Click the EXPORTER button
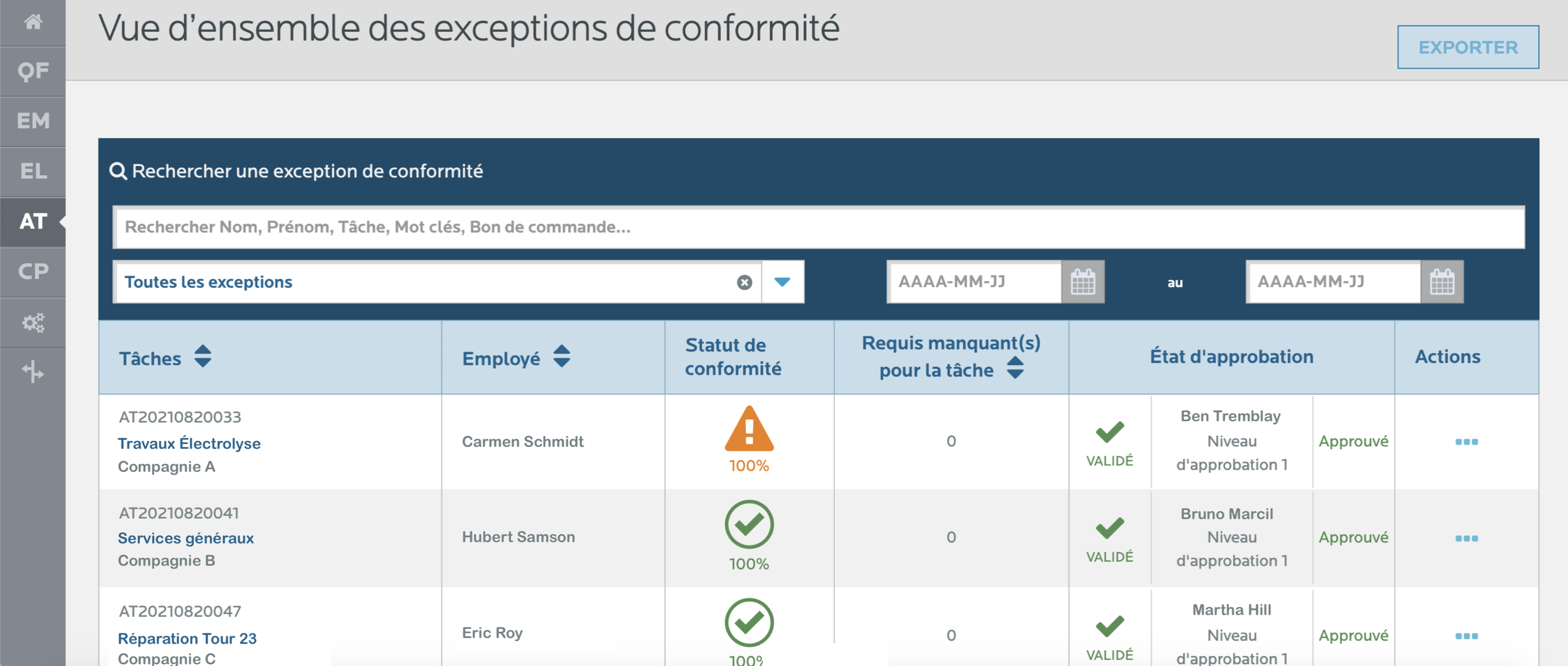Viewport: 1568px width, 666px height. (1468, 47)
